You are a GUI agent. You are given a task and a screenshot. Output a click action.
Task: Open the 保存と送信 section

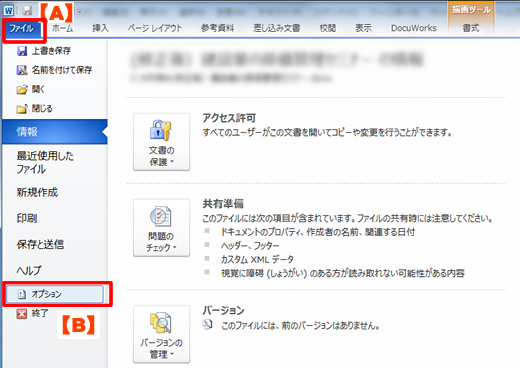coord(40,244)
